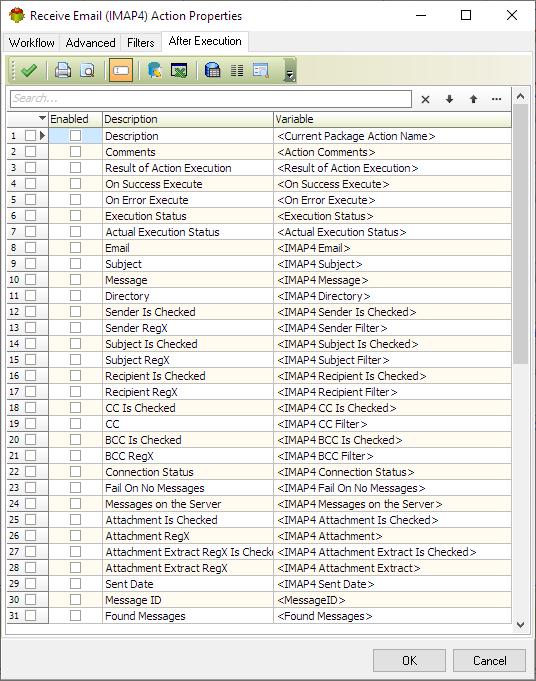536x681 pixels.
Task: Click the green checkmark toolbar icon
Action: (x=29, y=70)
